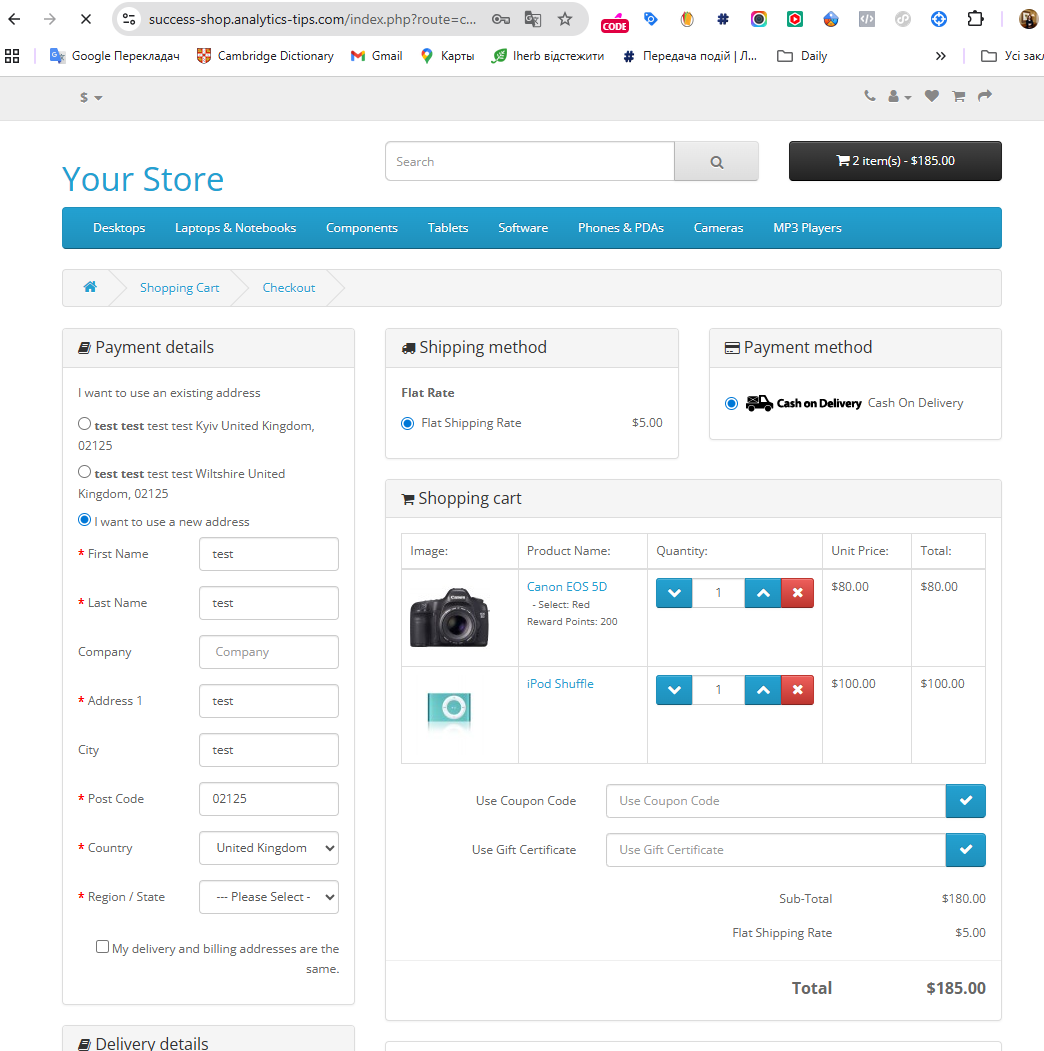This screenshot has width=1044, height=1051.
Task: Open the Region / State dropdown
Action: coord(269,898)
